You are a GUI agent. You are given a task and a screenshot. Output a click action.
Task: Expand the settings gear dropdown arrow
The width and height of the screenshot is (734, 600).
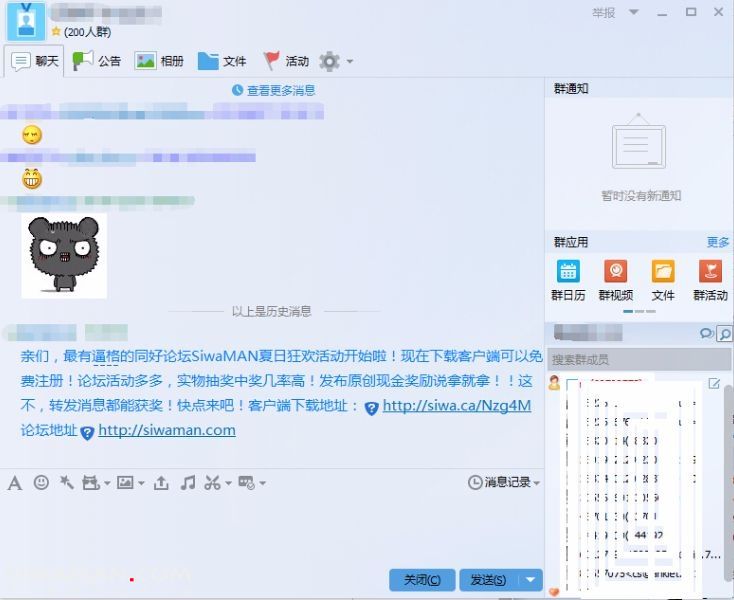pos(349,62)
